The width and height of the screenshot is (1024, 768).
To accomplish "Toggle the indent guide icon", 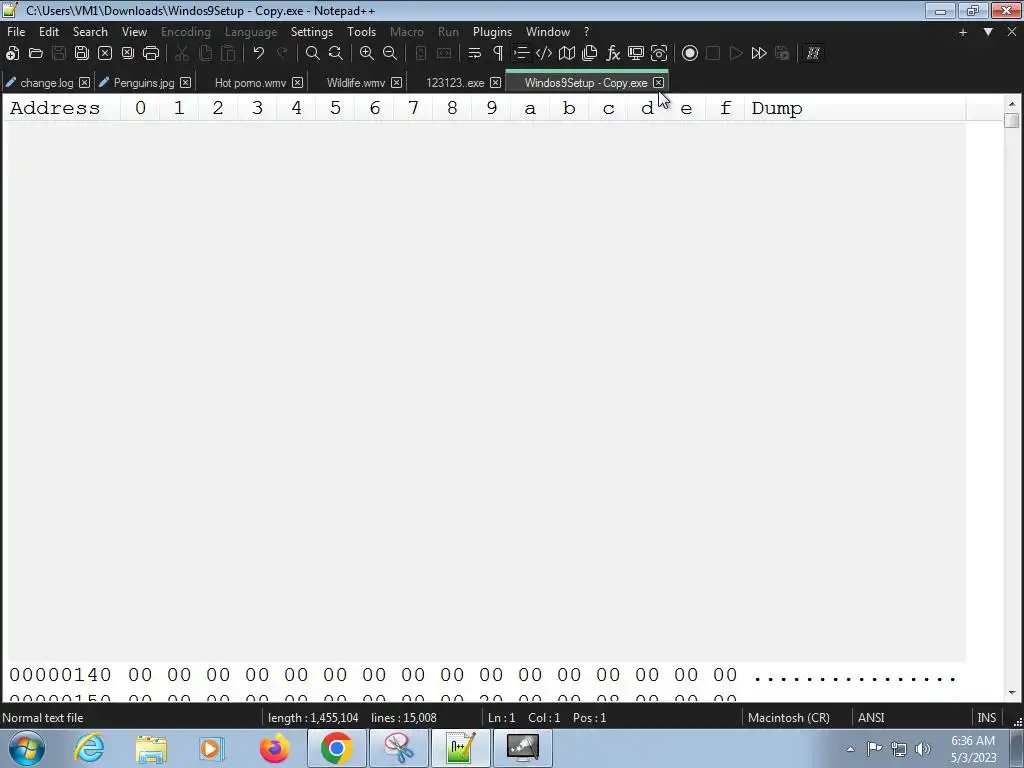I will point(520,54).
